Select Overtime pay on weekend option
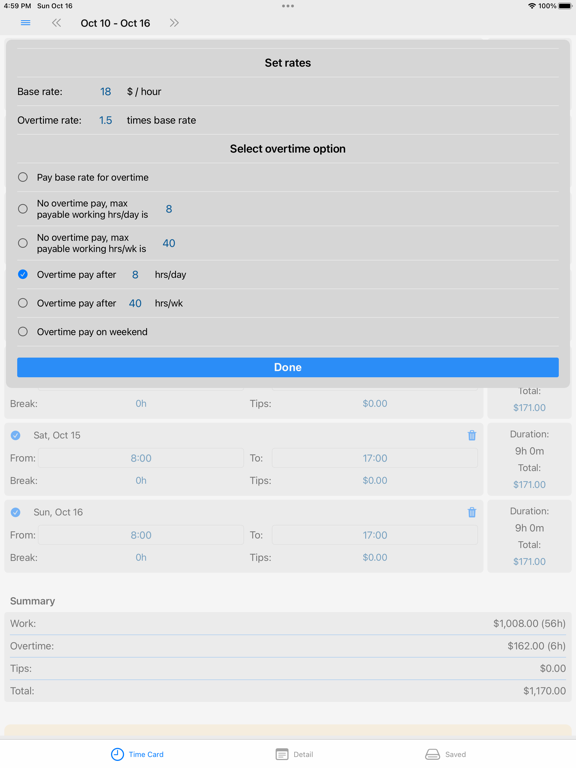Screen dimensions: 576x768 tap(23, 332)
